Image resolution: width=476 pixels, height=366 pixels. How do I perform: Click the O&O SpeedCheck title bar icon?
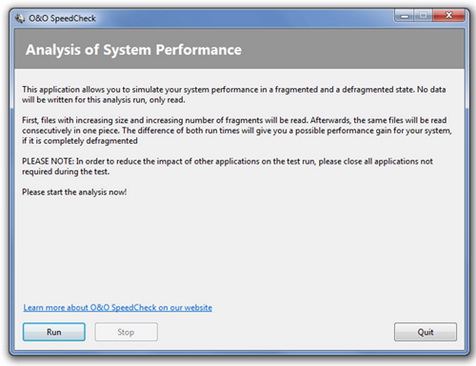point(20,18)
